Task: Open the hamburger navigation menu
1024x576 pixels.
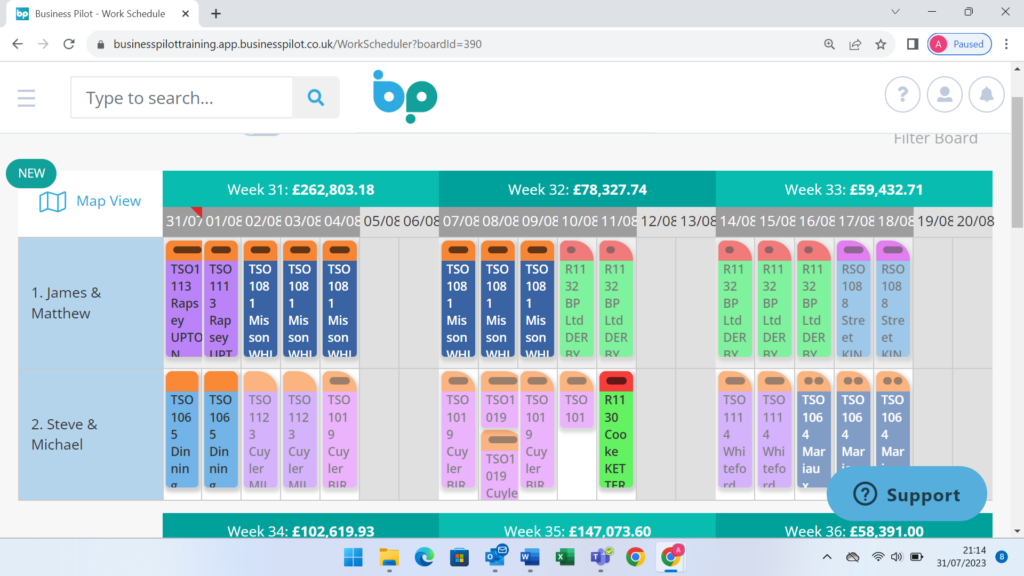Action: tap(26, 98)
